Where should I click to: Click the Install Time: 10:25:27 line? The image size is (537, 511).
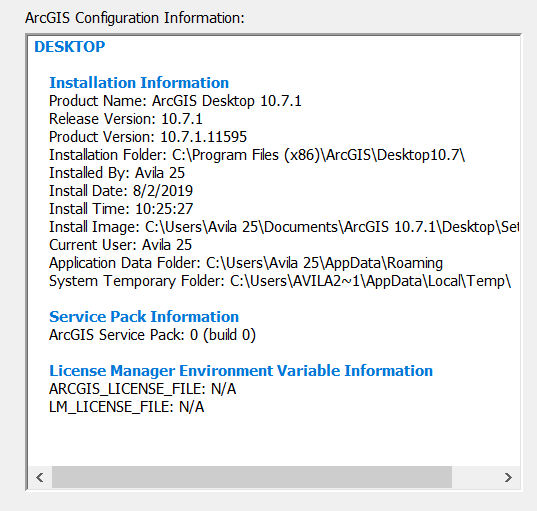tap(121, 209)
